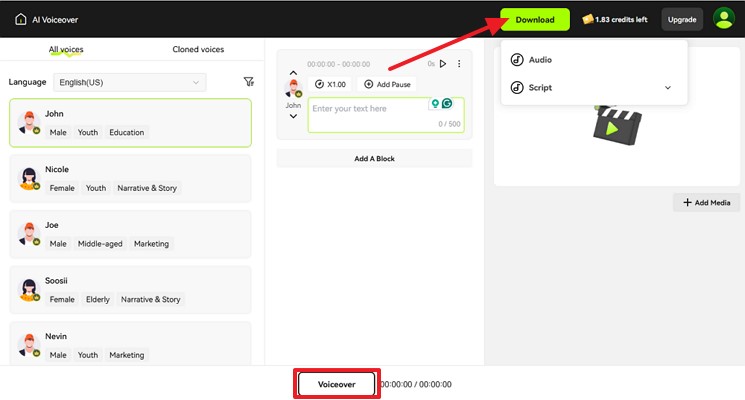Click the Youth tag on John
The width and height of the screenshot is (745, 400).
(87, 132)
